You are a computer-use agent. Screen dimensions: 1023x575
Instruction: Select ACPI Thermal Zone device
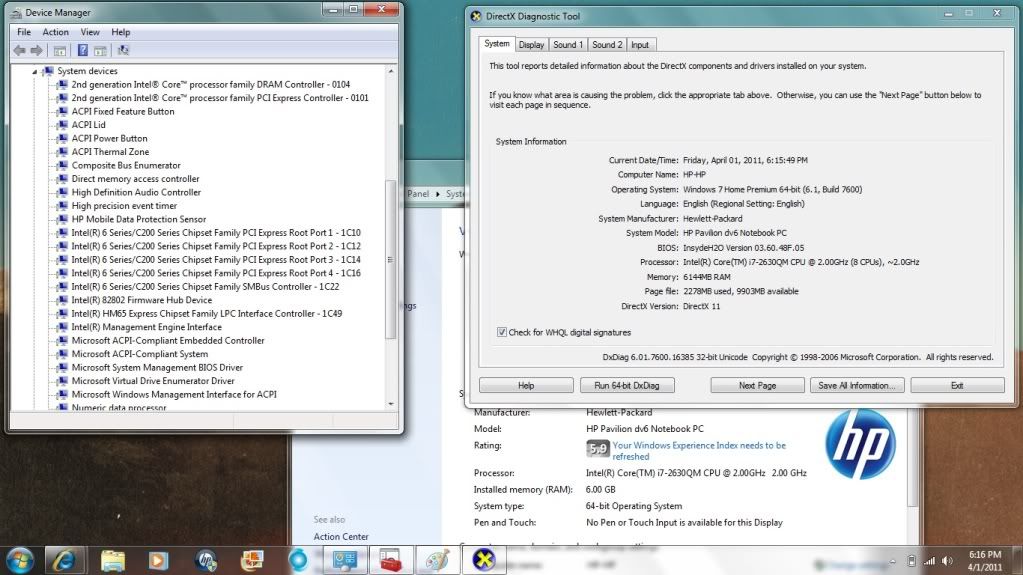click(x=110, y=152)
